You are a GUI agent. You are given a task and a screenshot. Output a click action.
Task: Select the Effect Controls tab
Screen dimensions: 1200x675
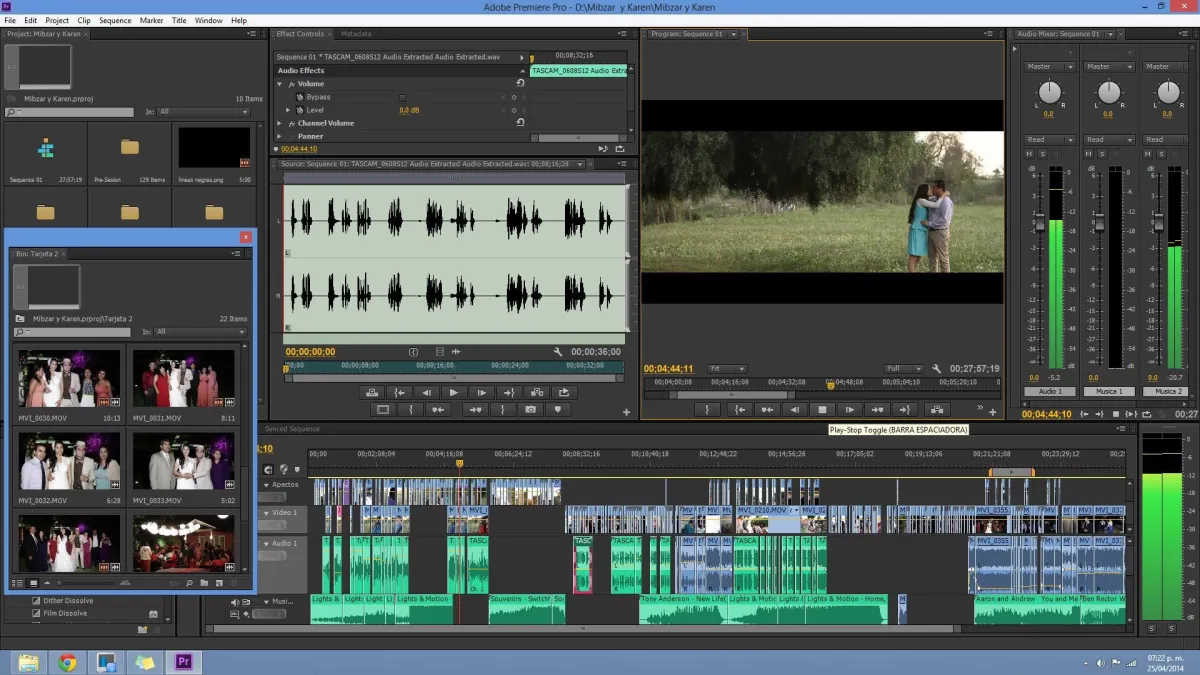pos(300,34)
